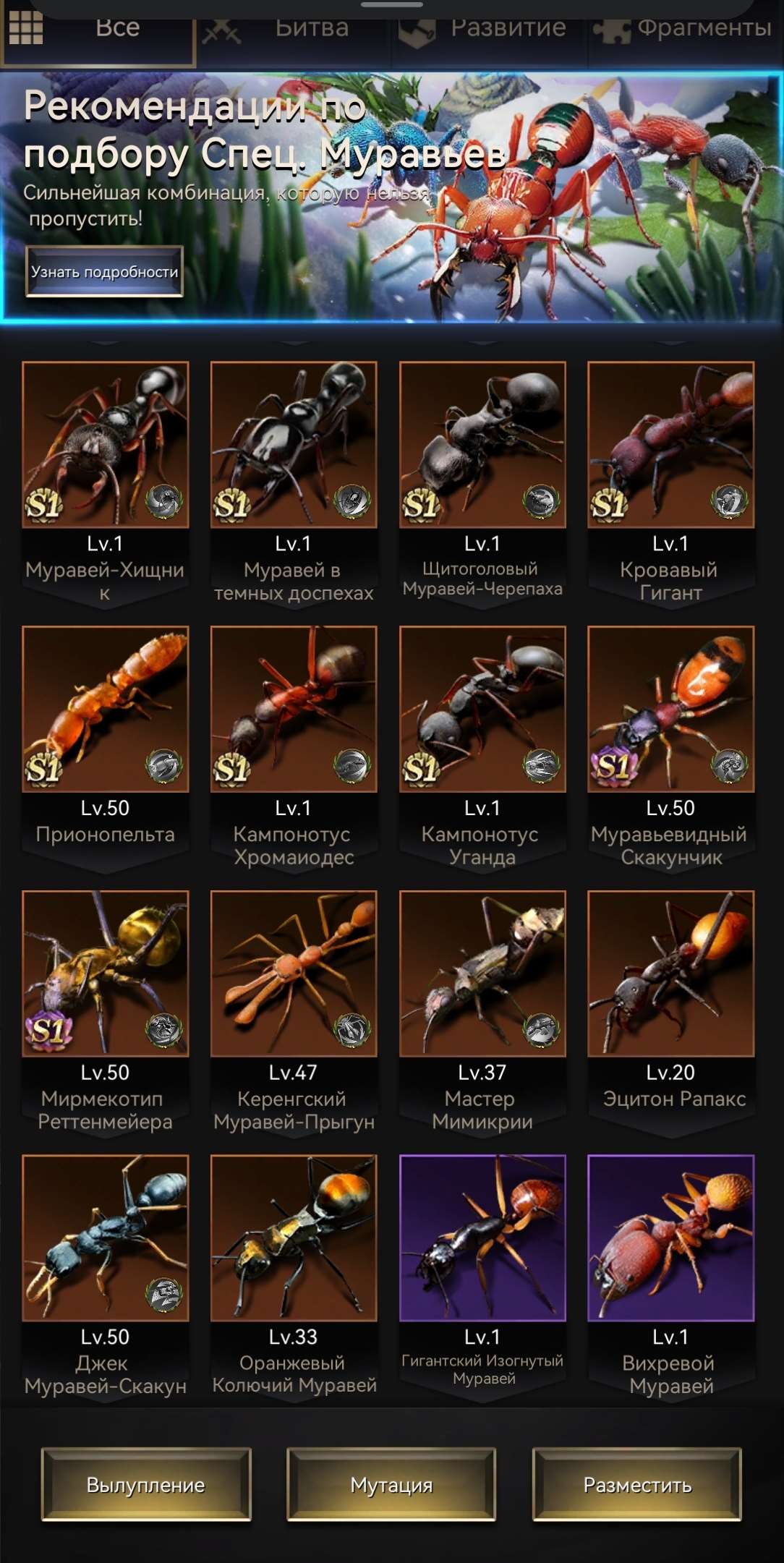Screen dimensions: 784x1563
Task: Tap the Вылупление button
Action: (146, 1485)
